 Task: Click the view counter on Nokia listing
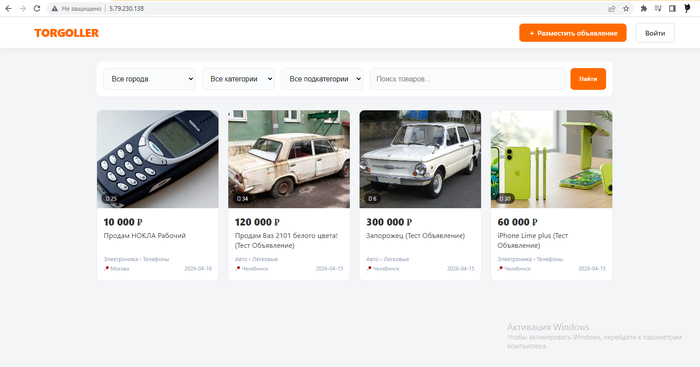coord(111,199)
